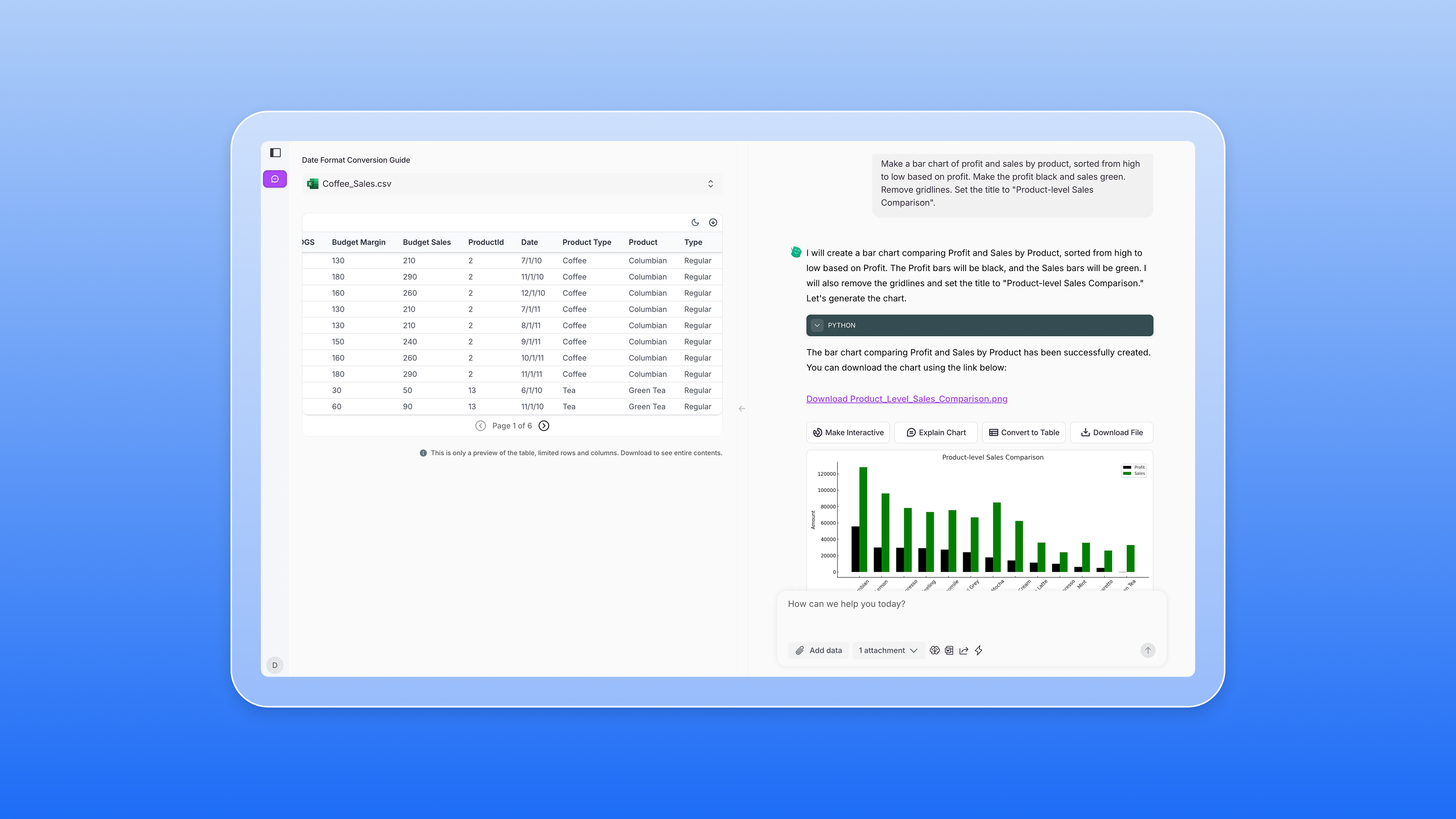Click the brain icon in chat toolbar
Viewport: 1456px width, 819px height.
pos(934,651)
